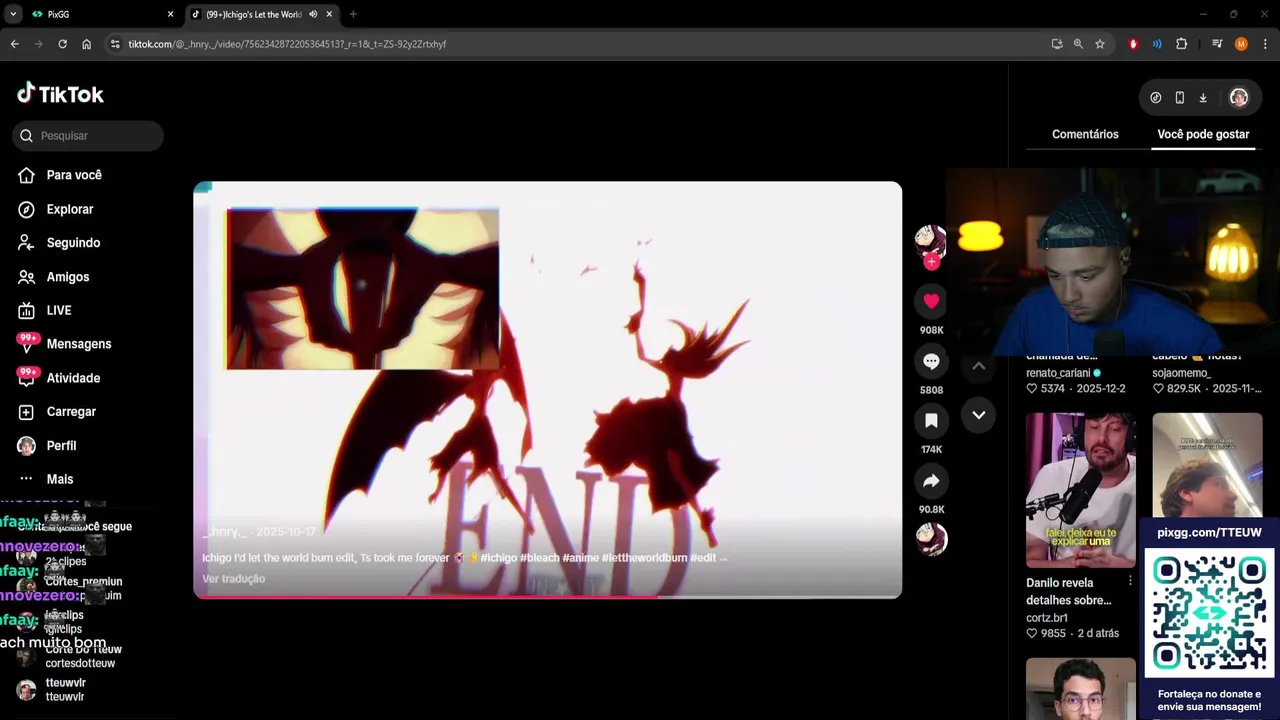Click the blue sound waves extension icon
1280x720 pixels.
click(1157, 44)
